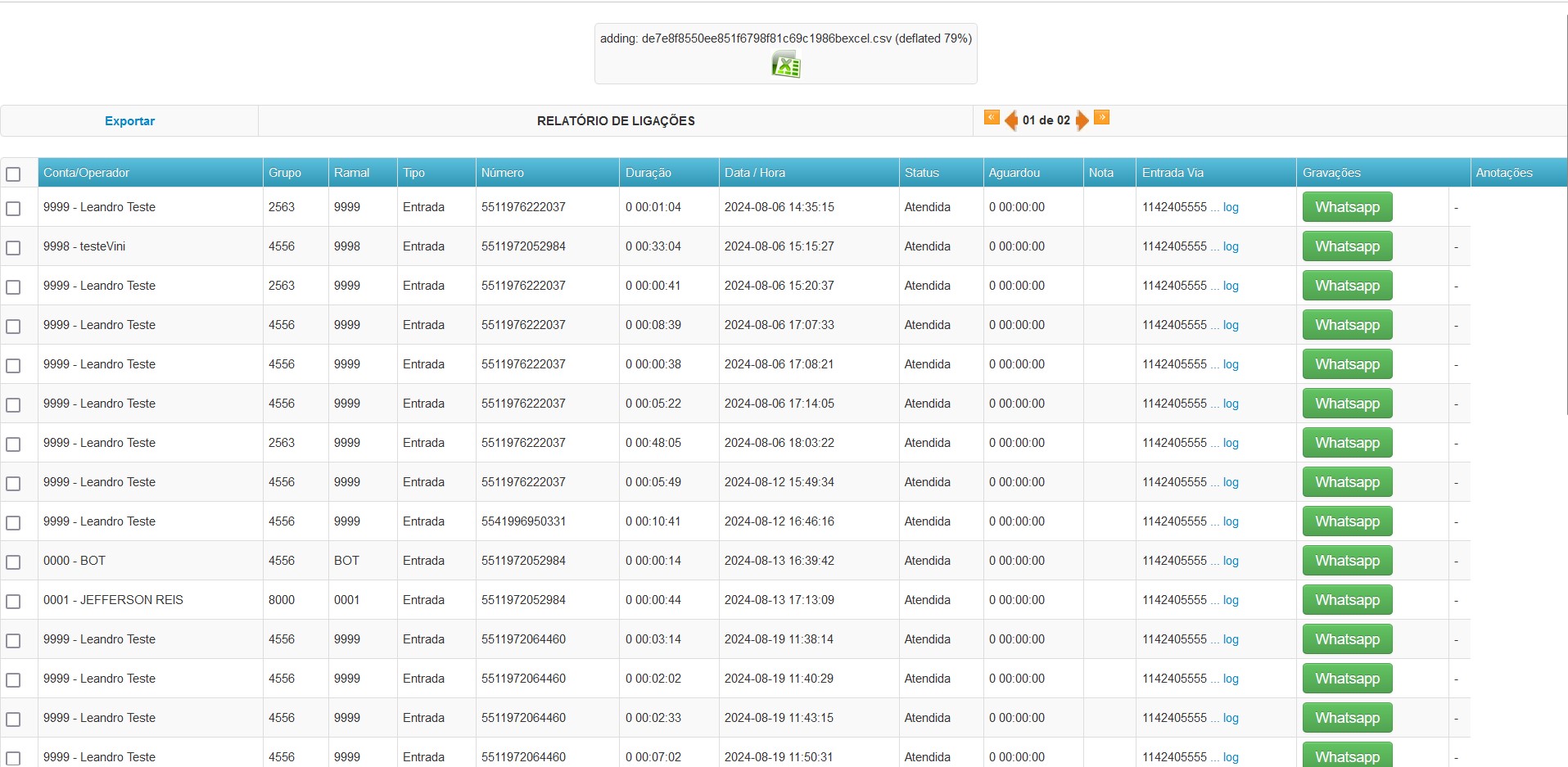Tick the checkbox for 0001 - JEFFERSON REIS
This screenshot has height=767, width=1568.
coord(13,601)
